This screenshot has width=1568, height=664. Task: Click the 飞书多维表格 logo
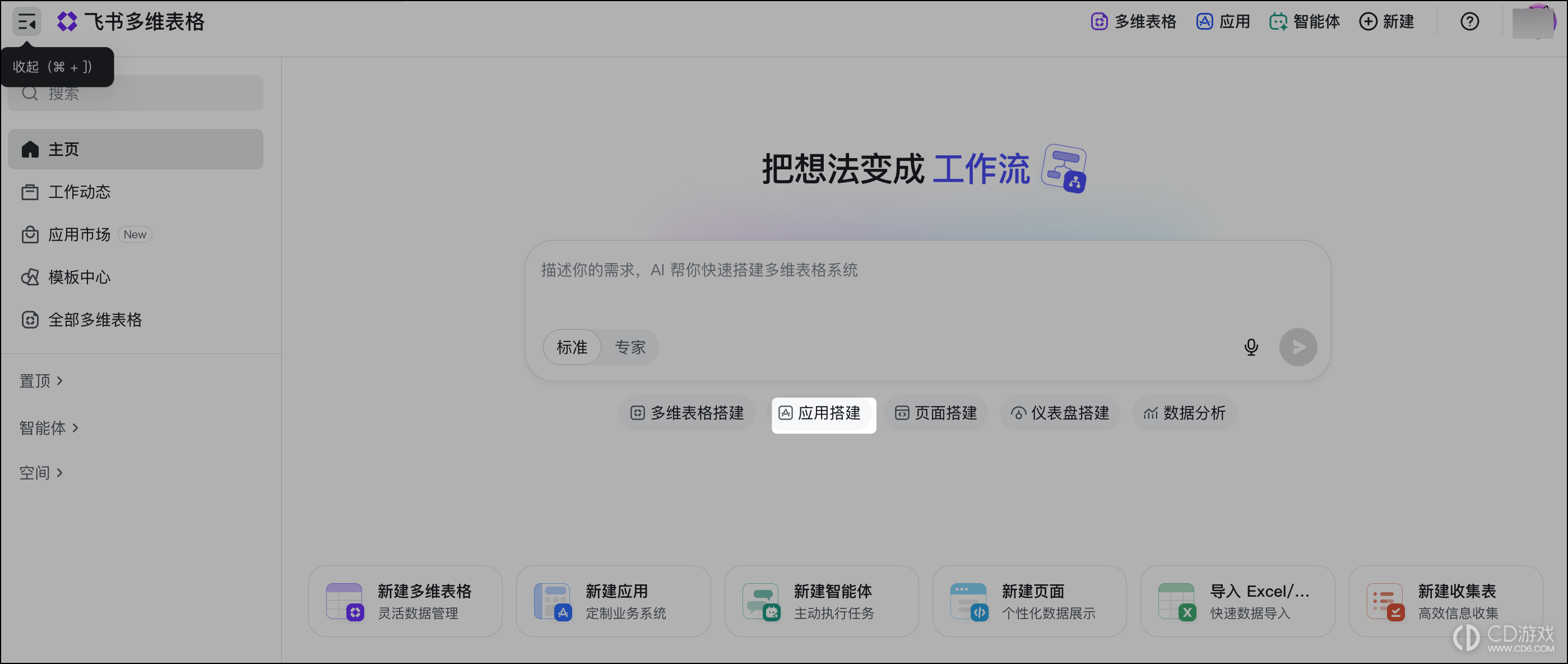click(131, 22)
